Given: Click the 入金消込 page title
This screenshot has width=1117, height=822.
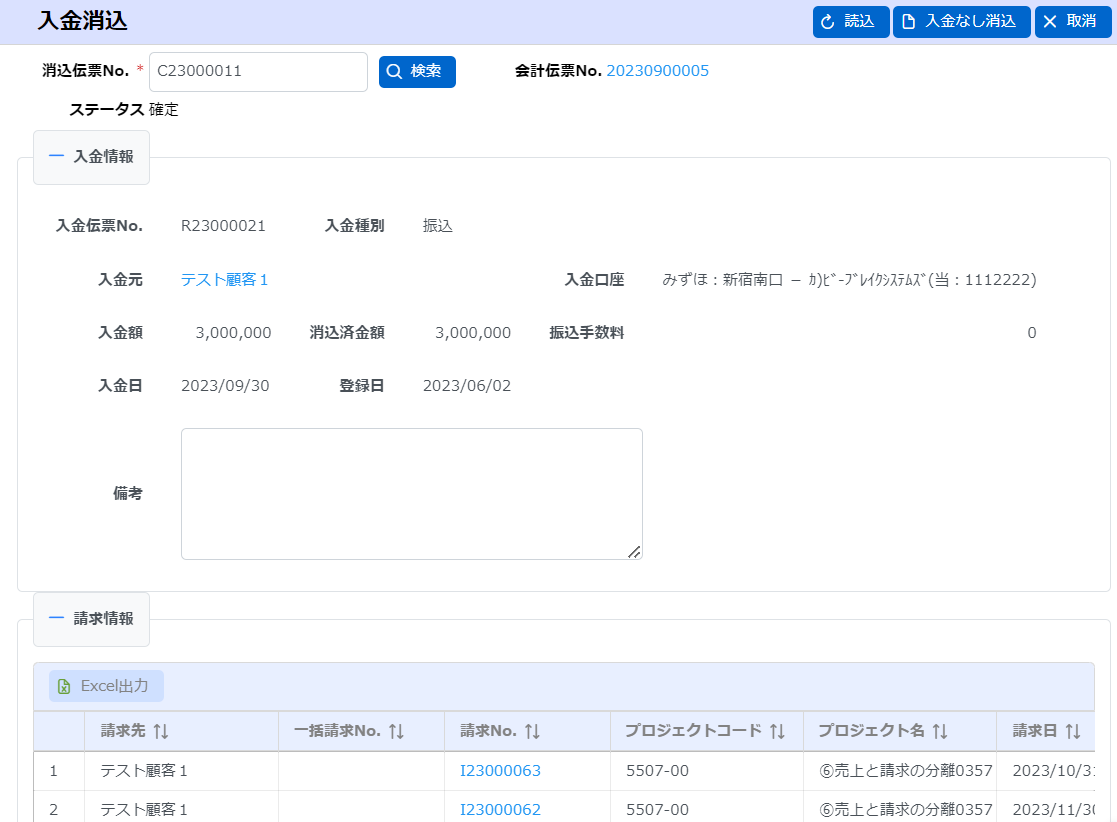Looking at the screenshot, I should 83,21.
